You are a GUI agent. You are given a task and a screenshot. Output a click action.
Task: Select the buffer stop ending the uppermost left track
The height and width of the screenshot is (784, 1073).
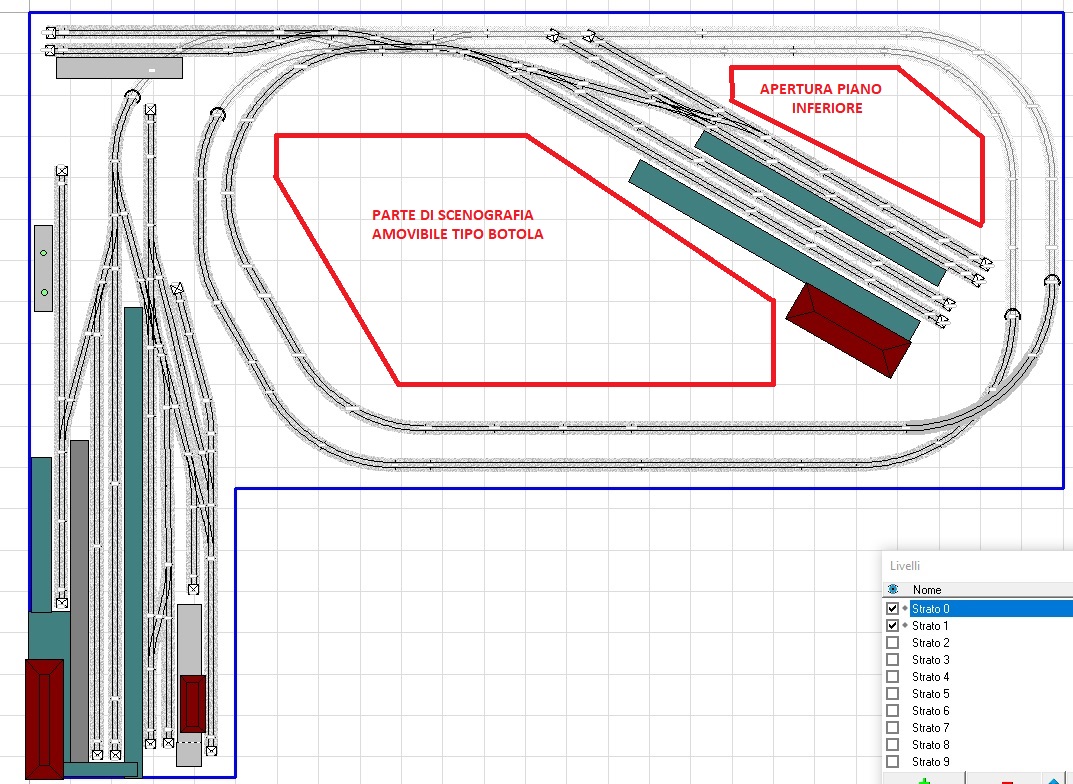[x=50, y=32]
